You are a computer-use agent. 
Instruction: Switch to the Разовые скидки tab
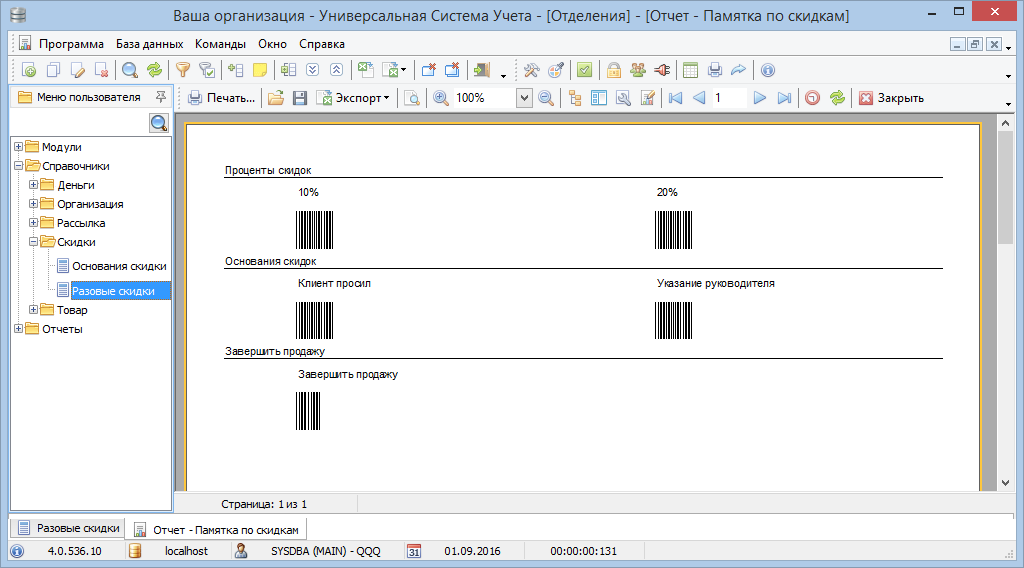click(x=67, y=528)
